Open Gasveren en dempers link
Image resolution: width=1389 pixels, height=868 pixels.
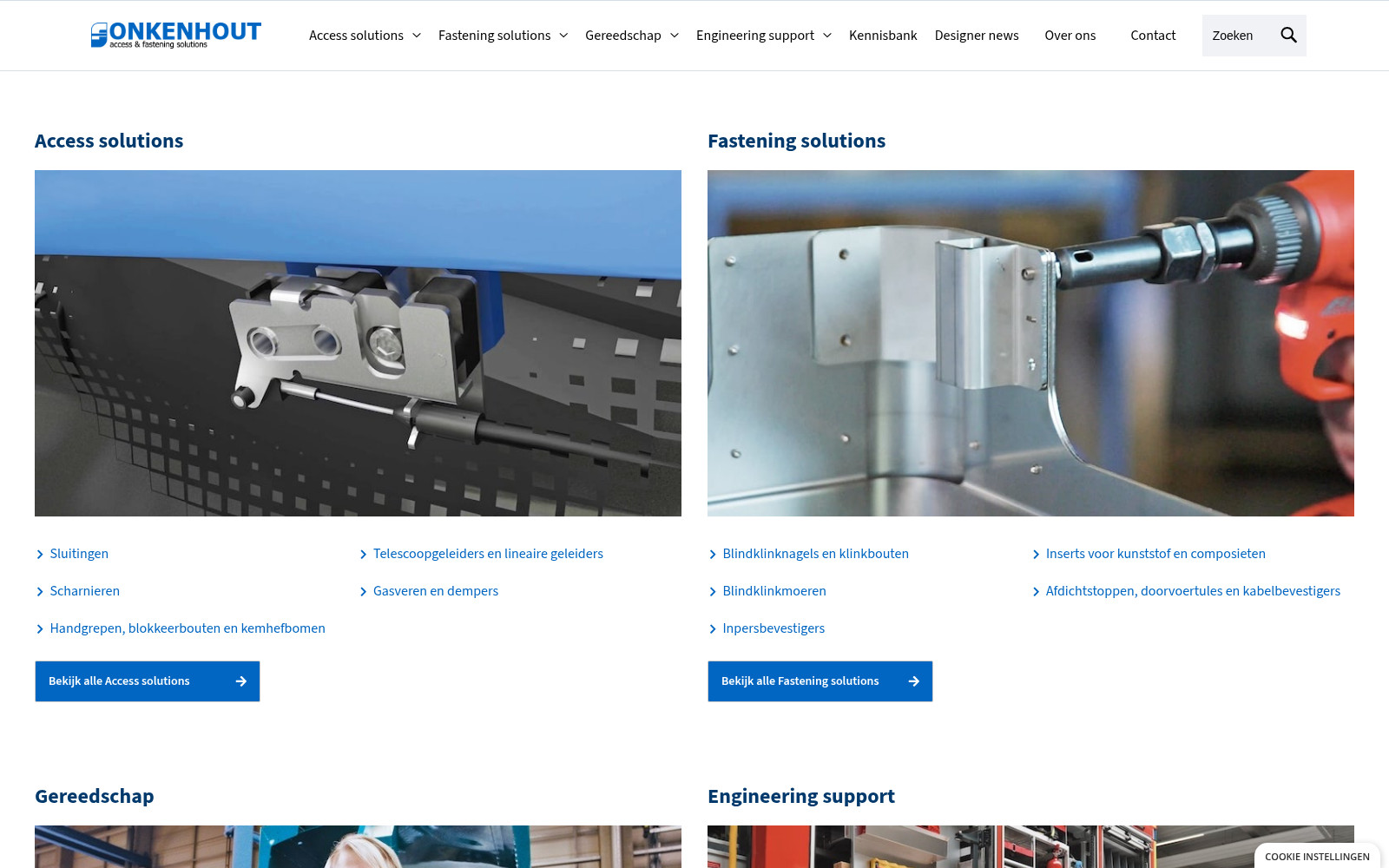[x=436, y=591]
